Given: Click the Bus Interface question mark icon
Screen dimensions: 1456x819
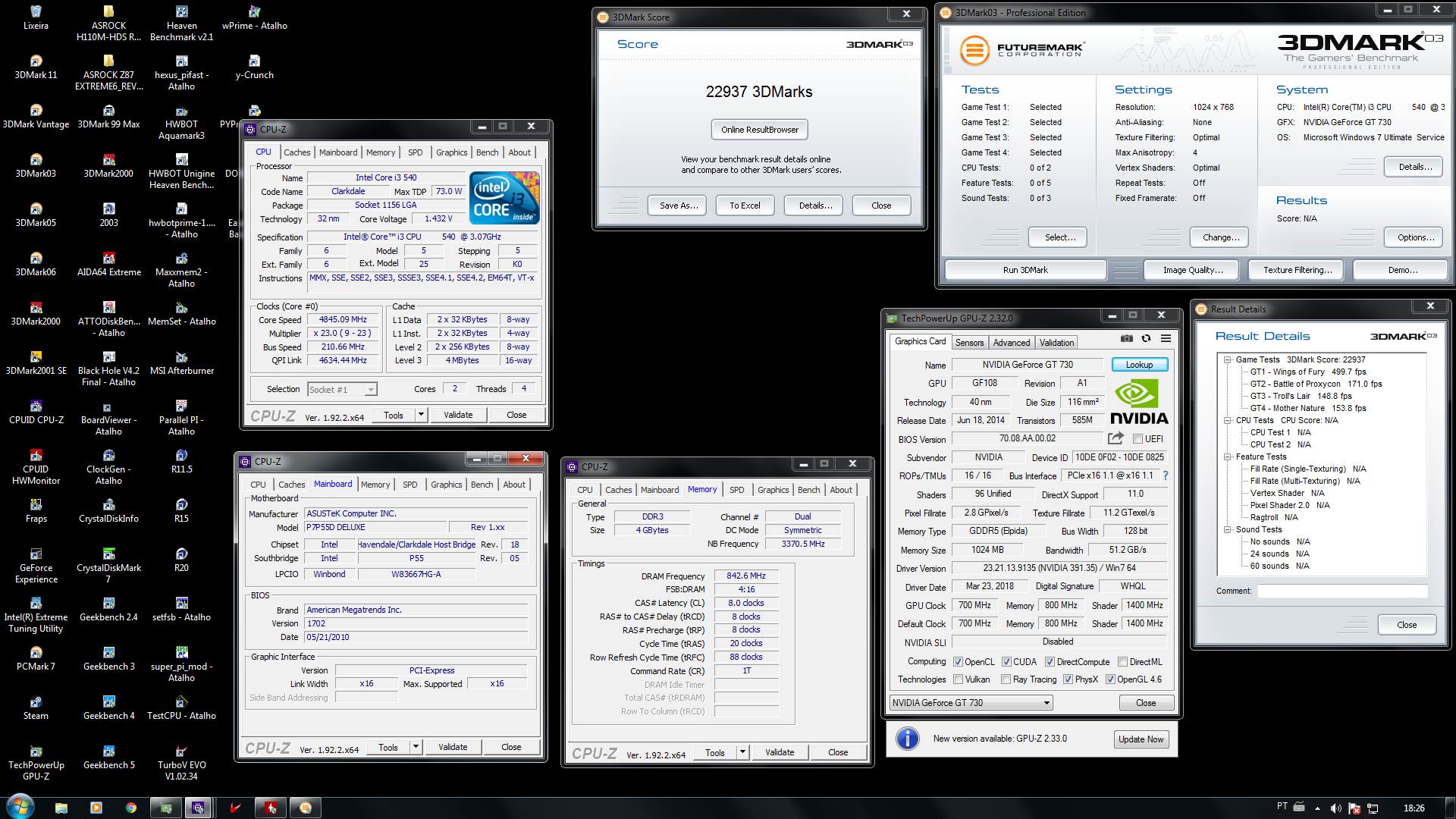Looking at the screenshot, I should [x=1166, y=475].
